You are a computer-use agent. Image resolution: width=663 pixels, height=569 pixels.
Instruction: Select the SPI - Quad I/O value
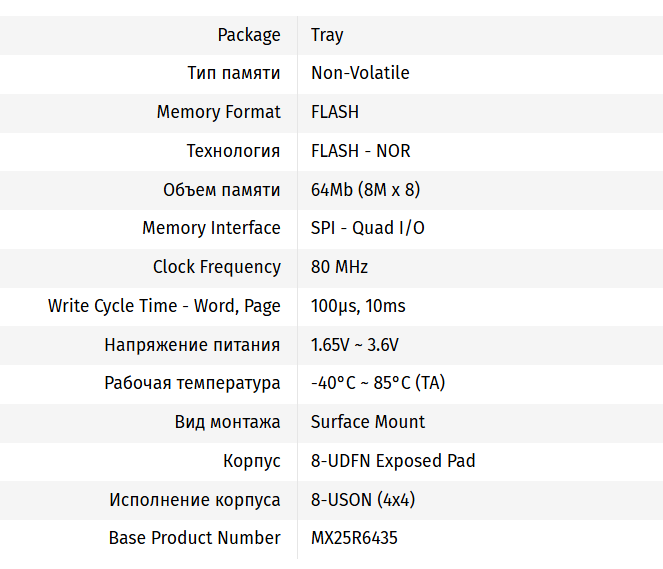[x=367, y=228]
